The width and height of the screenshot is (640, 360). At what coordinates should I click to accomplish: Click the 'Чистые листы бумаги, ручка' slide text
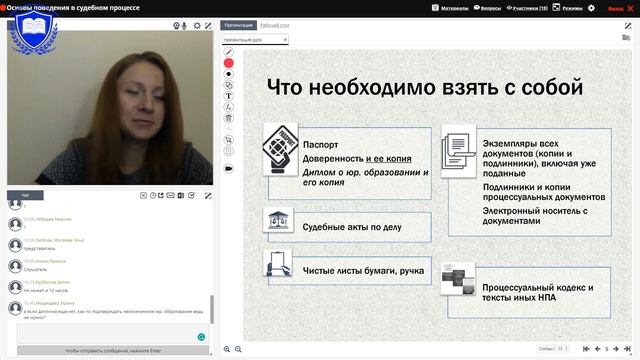(x=363, y=271)
